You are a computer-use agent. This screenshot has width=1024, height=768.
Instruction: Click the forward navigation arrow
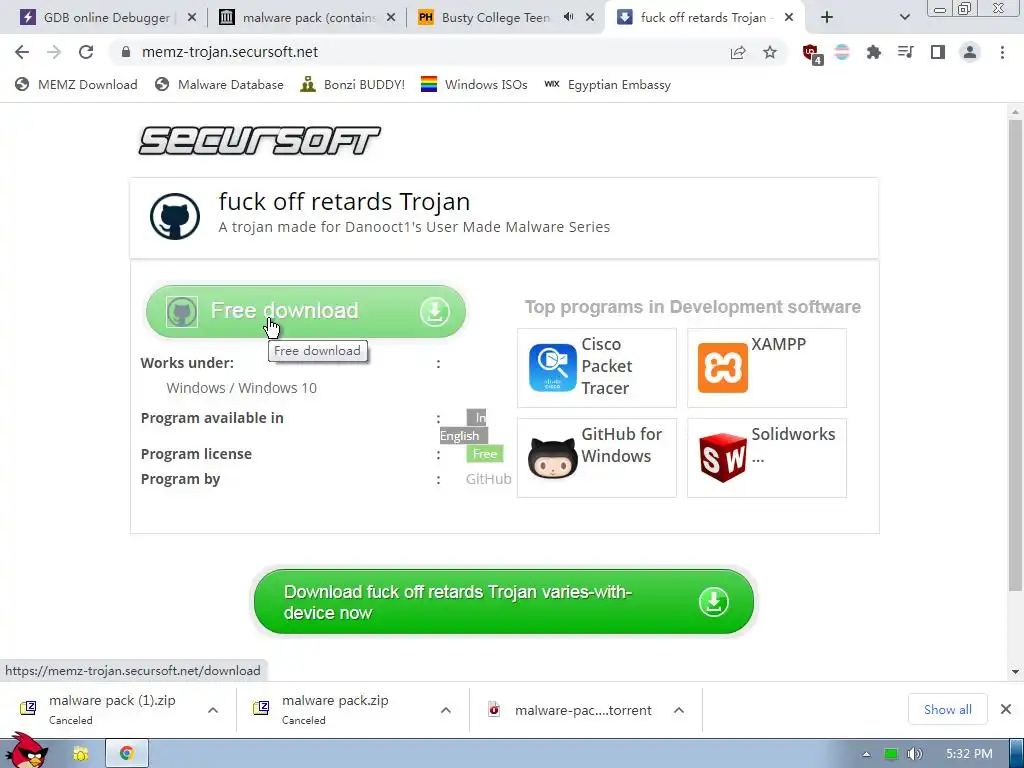54,52
